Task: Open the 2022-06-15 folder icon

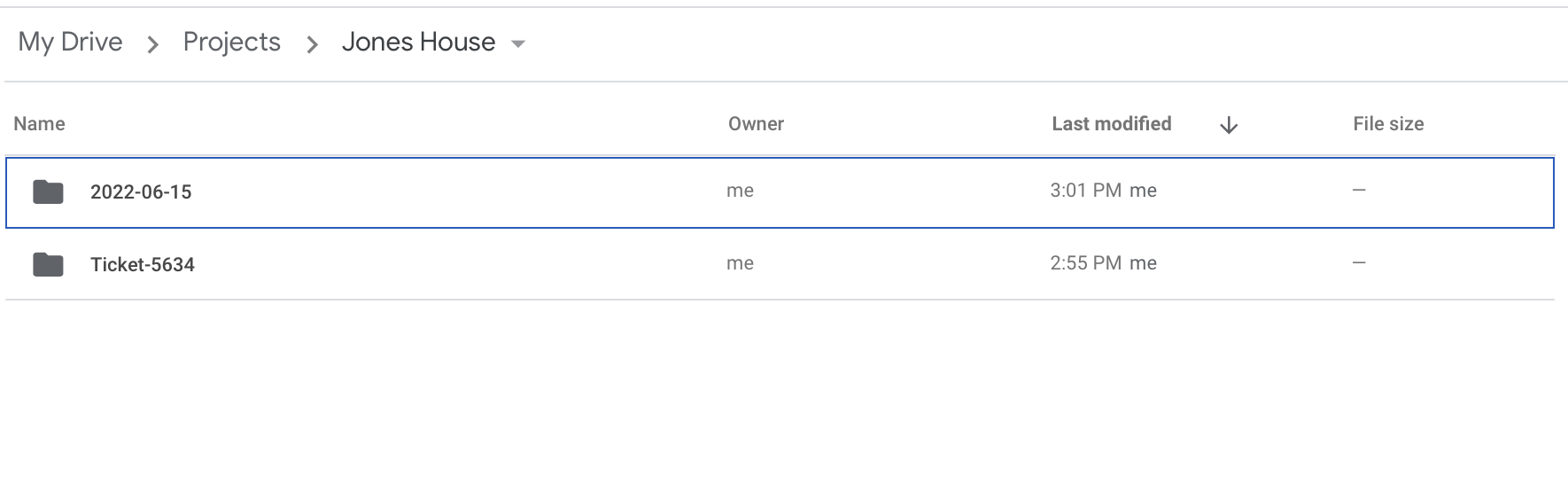Action: [48, 191]
